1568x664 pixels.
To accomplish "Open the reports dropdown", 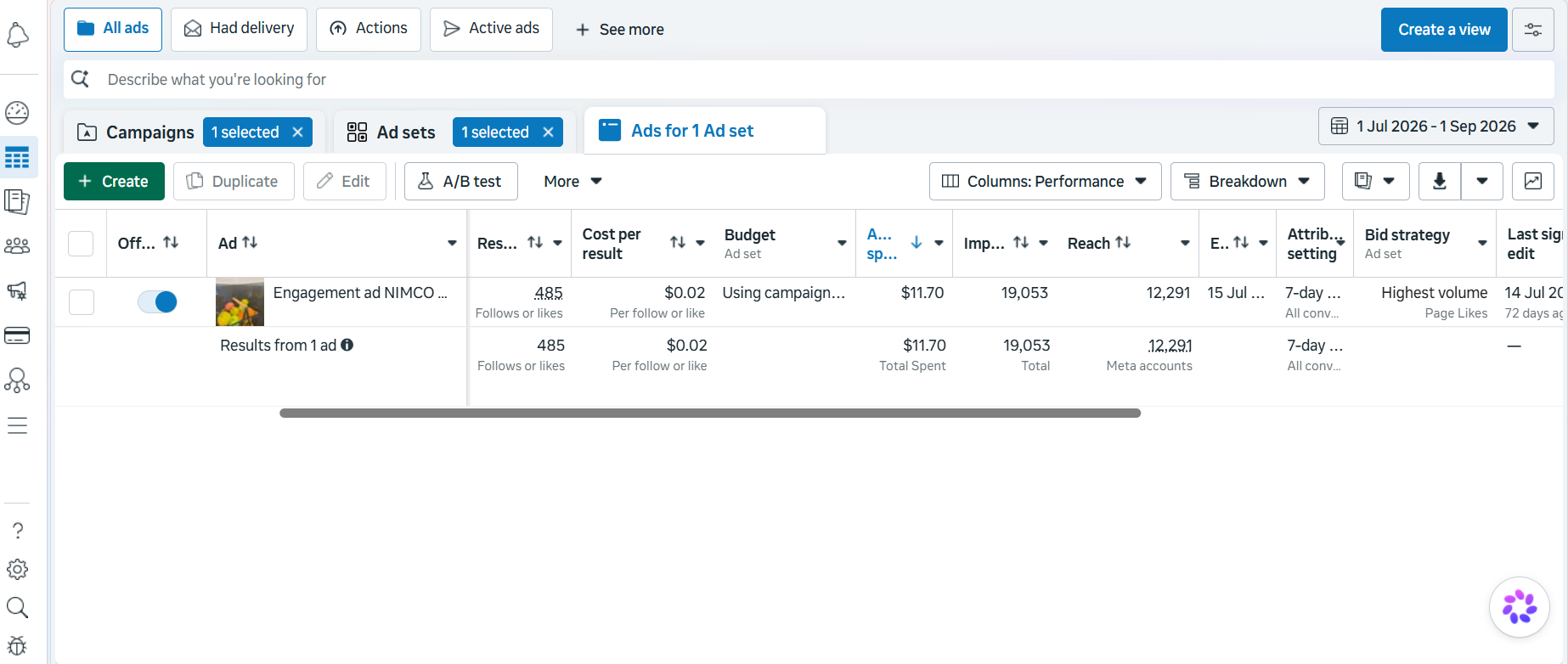I will click(x=1376, y=181).
